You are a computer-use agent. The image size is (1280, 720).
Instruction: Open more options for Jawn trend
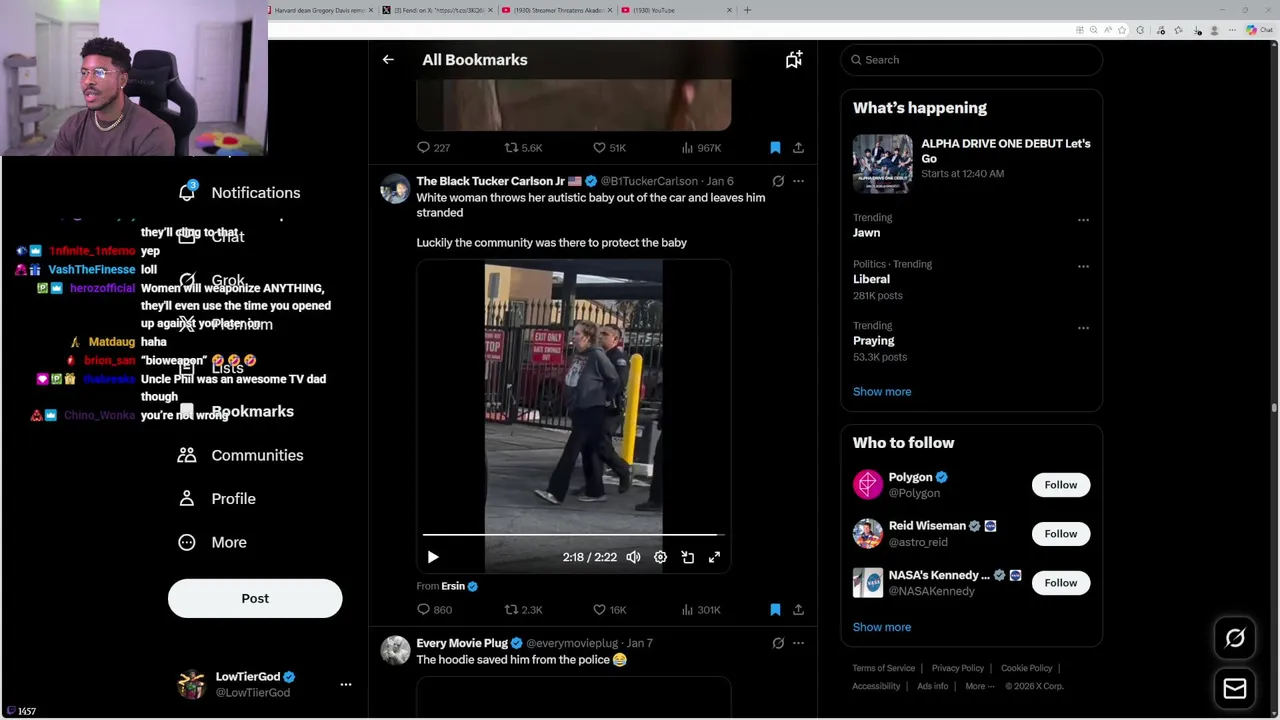1083,220
